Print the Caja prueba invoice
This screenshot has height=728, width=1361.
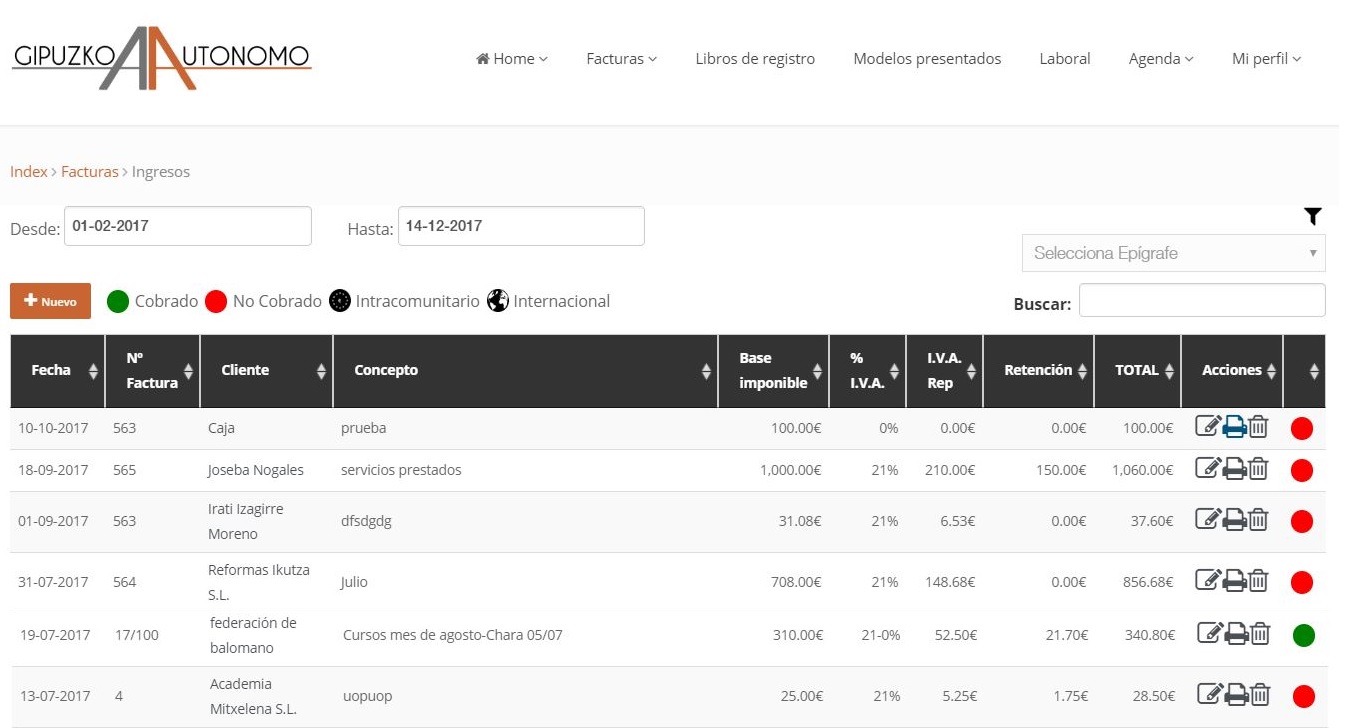tap(1234, 428)
